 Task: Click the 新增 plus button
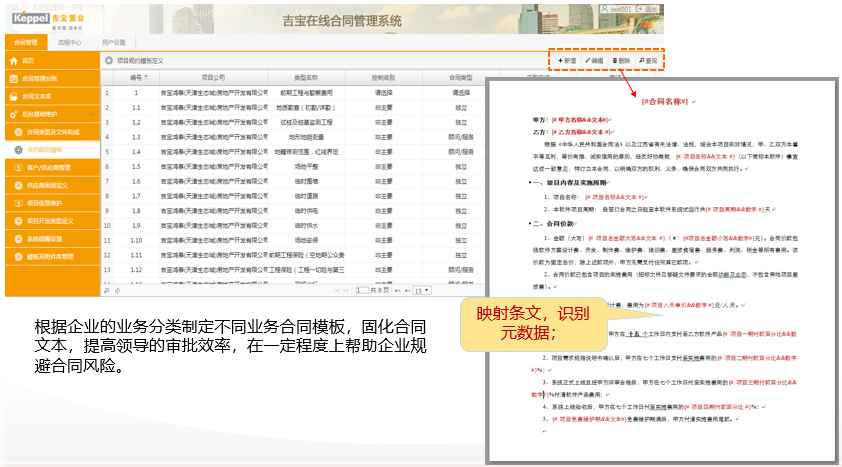point(567,61)
